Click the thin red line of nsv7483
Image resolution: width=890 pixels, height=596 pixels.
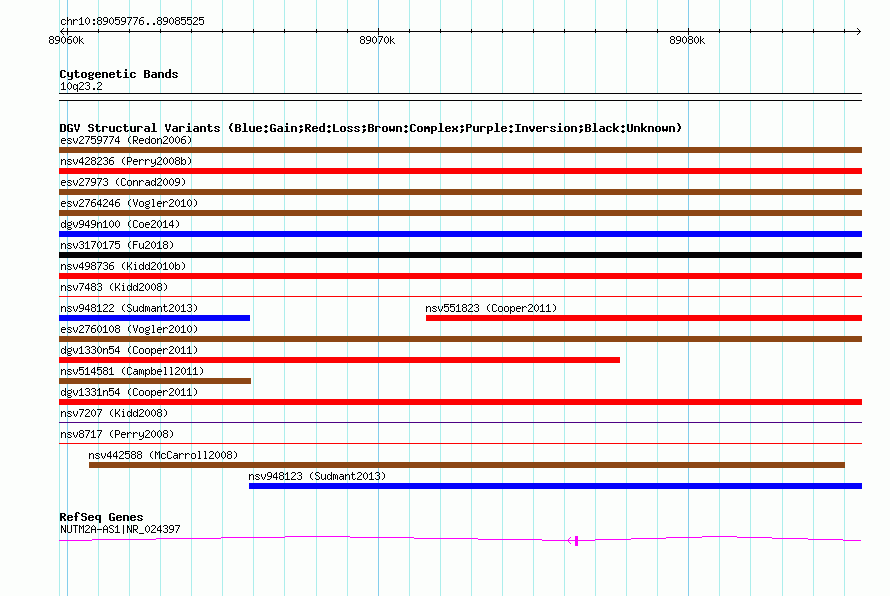[x=460, y=296]
